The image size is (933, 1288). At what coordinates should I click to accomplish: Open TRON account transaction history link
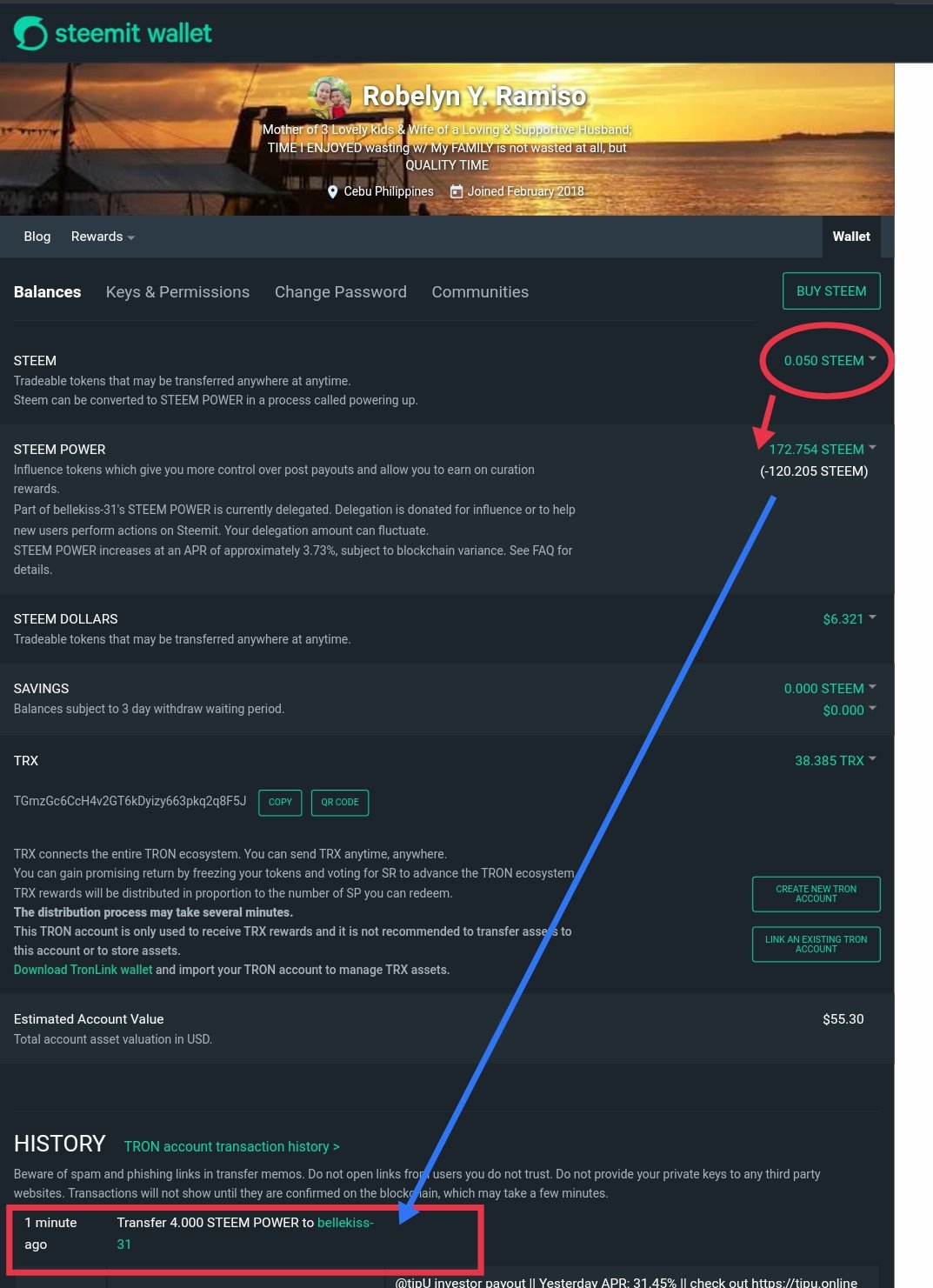tap(232, 1147)
